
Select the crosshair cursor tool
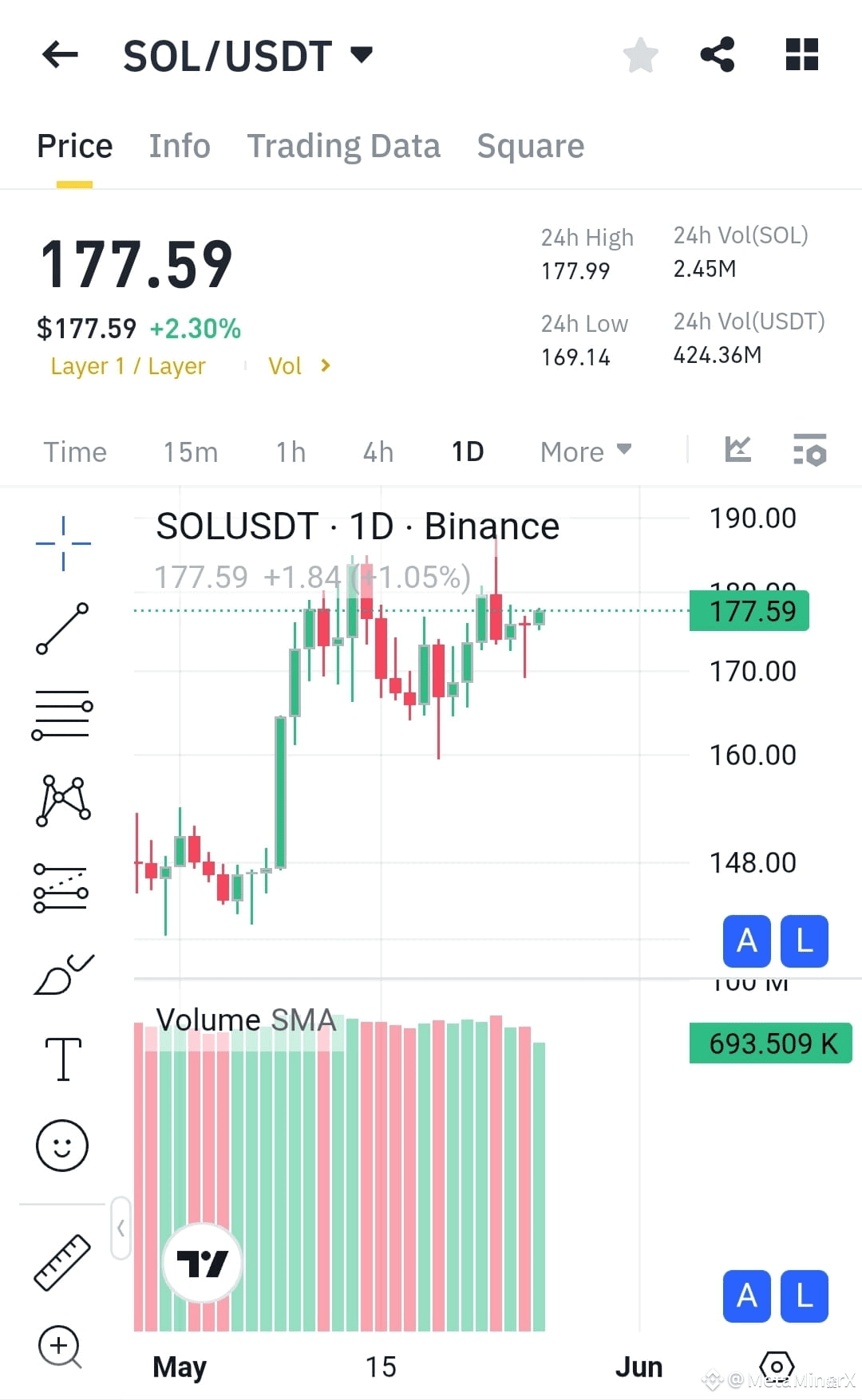(63, 543)
